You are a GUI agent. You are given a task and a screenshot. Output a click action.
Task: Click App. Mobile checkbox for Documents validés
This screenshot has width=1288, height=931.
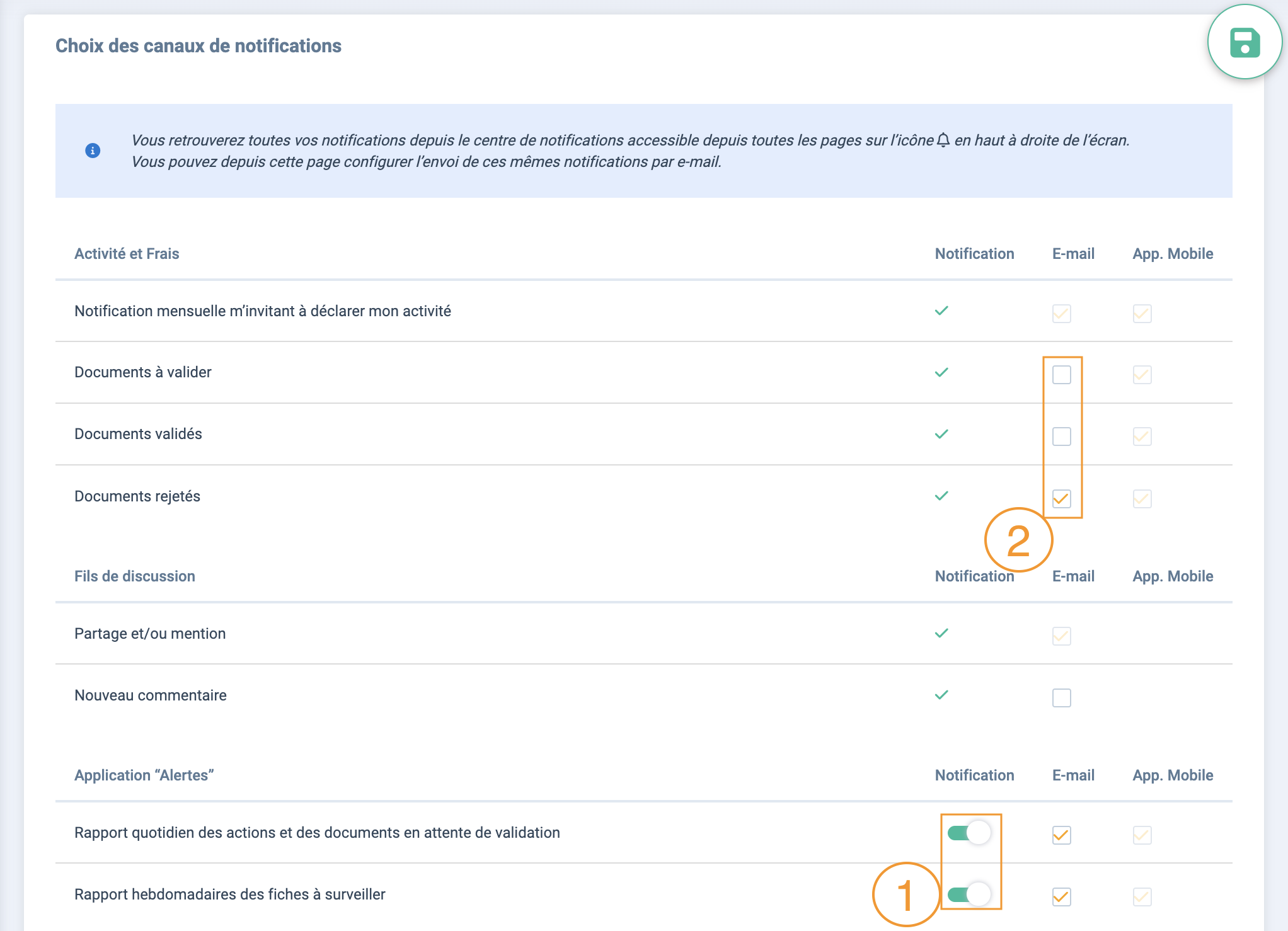(x=1142, y=437)
